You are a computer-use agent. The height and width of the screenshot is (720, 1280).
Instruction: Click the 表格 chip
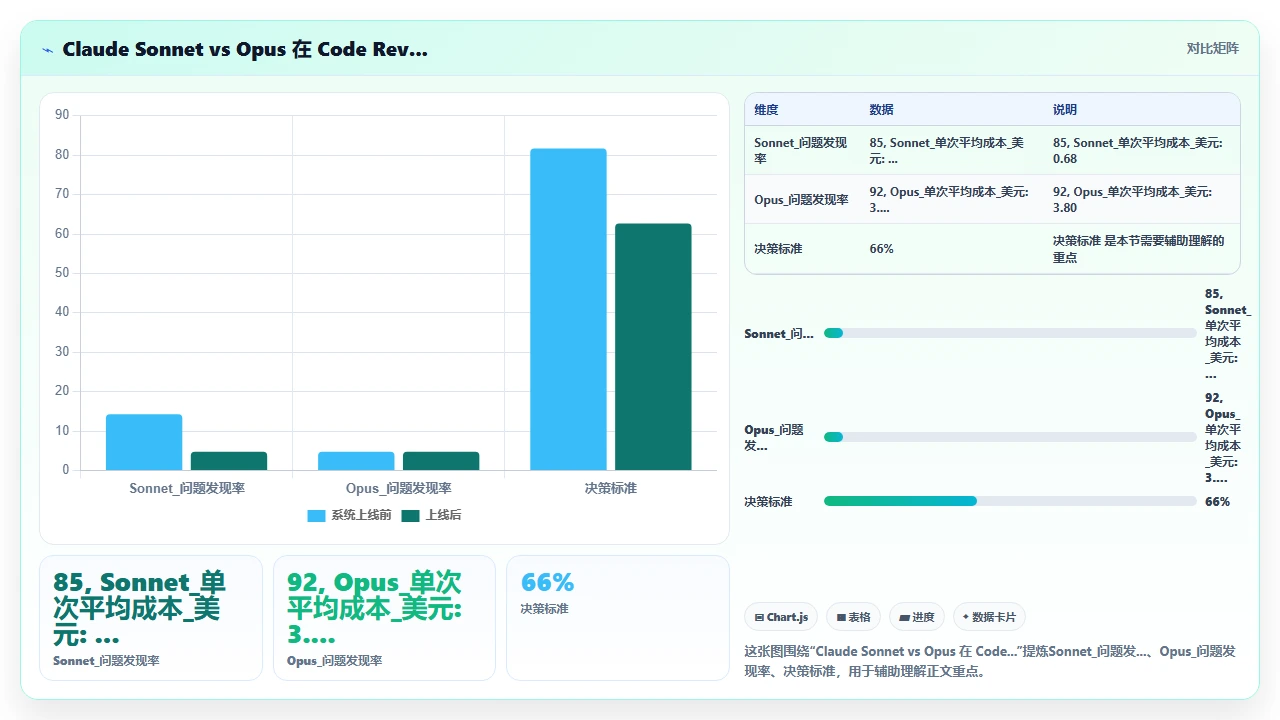click(x=854, y=617)
